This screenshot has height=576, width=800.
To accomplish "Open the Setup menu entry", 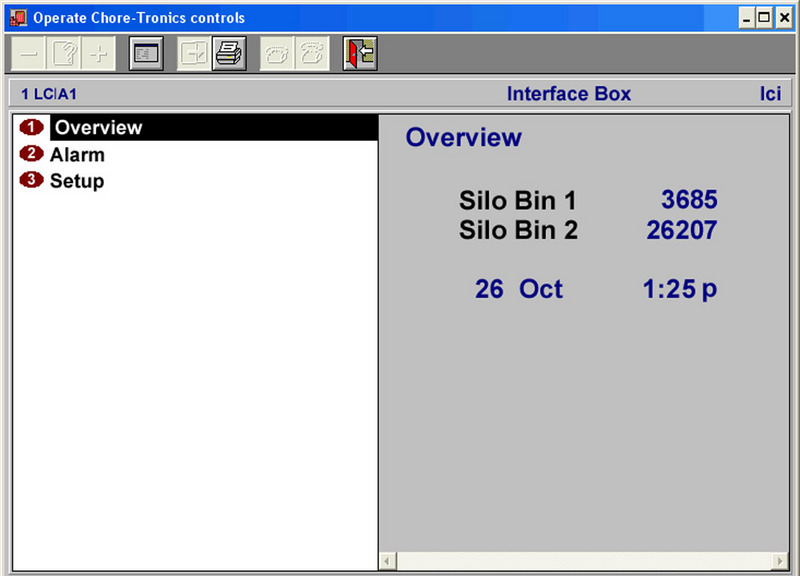I will pos(77,181).
